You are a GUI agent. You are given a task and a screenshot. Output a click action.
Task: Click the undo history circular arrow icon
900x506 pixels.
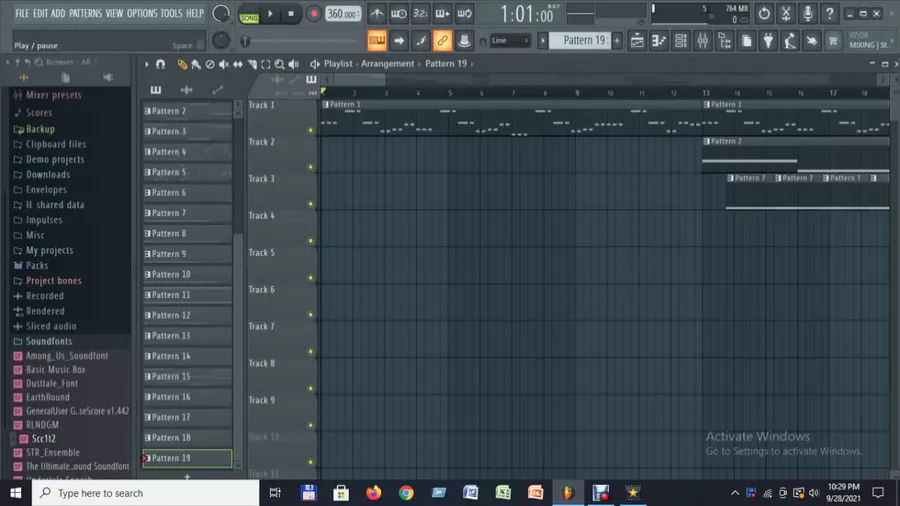tap(764, 13)
